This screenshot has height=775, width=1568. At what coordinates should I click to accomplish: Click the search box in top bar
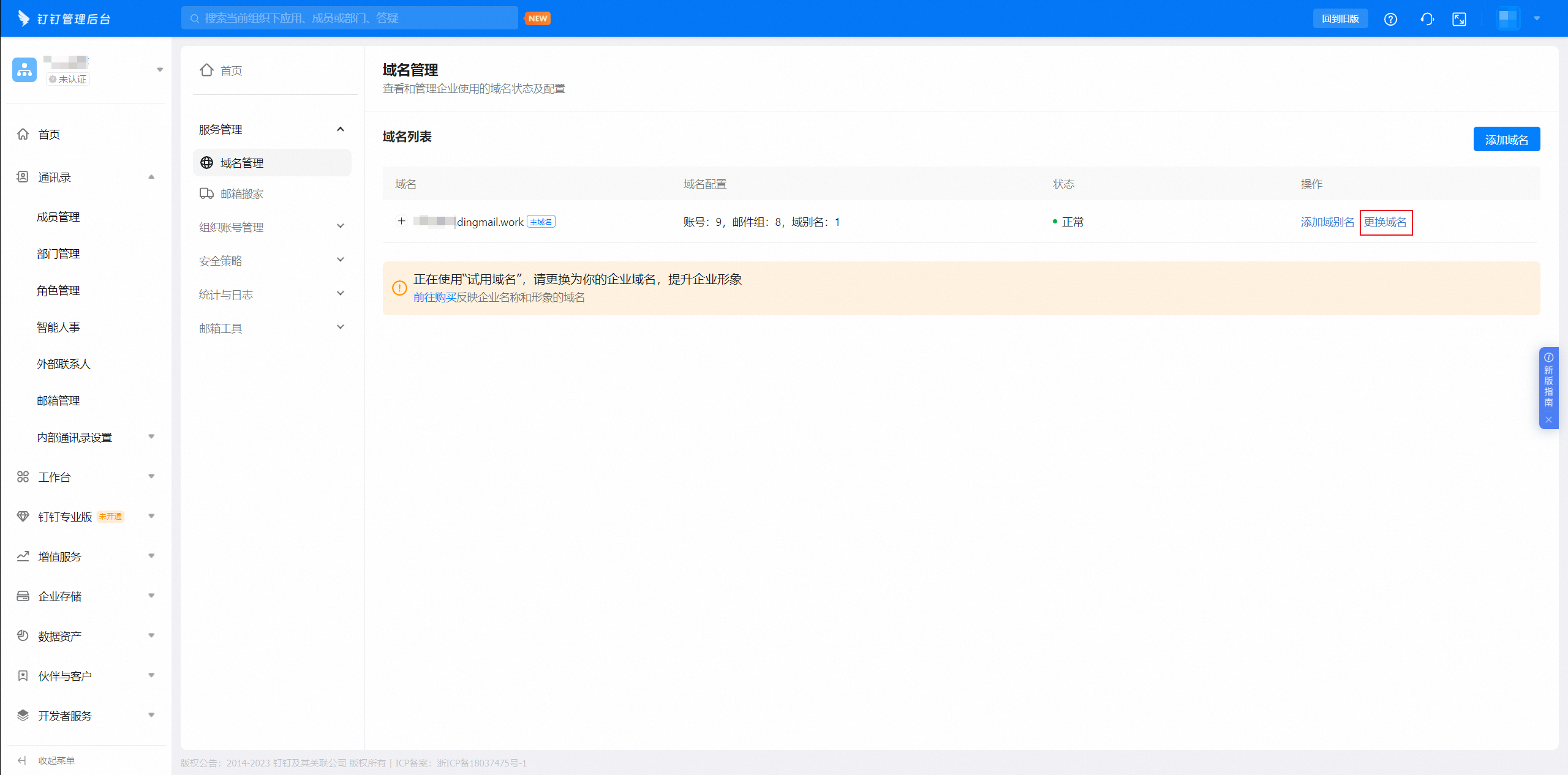click(x=350, y=18)
